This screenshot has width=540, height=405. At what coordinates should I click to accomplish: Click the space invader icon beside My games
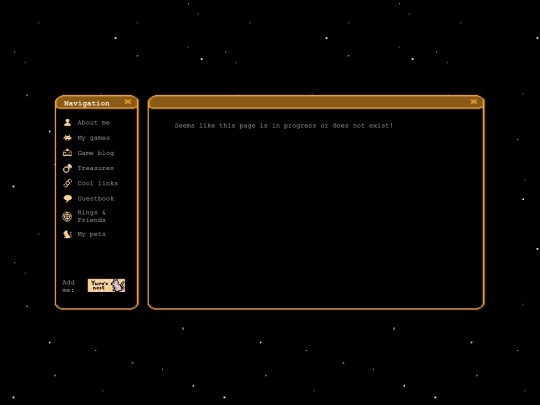tap(68, 138)
